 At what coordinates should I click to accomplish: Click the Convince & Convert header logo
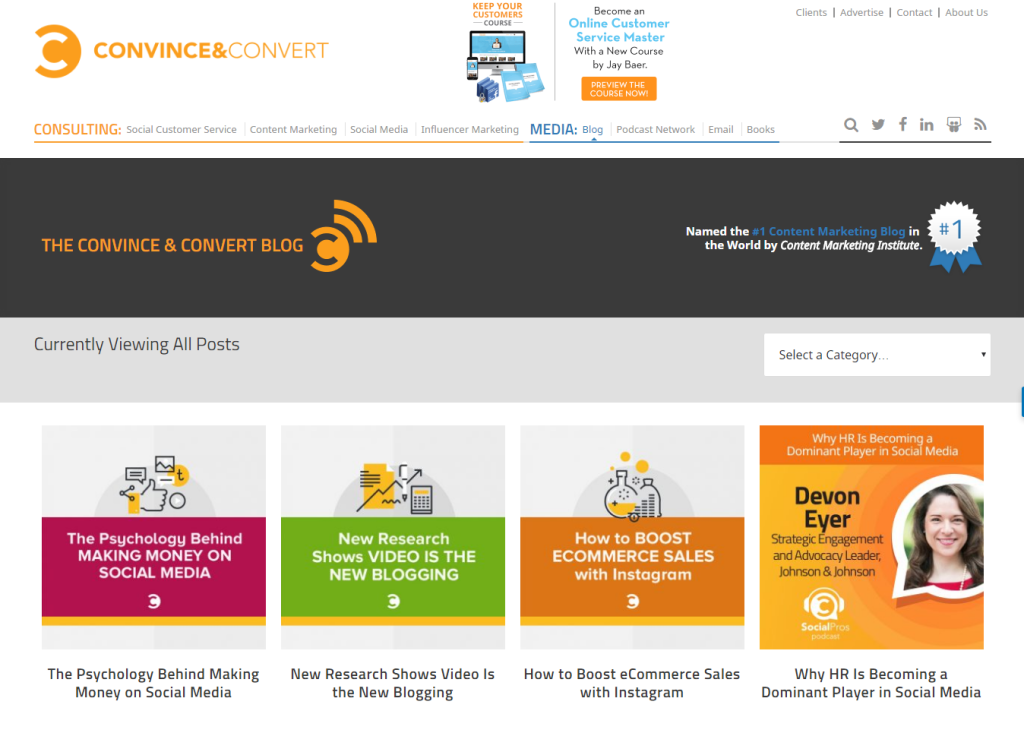182,51
